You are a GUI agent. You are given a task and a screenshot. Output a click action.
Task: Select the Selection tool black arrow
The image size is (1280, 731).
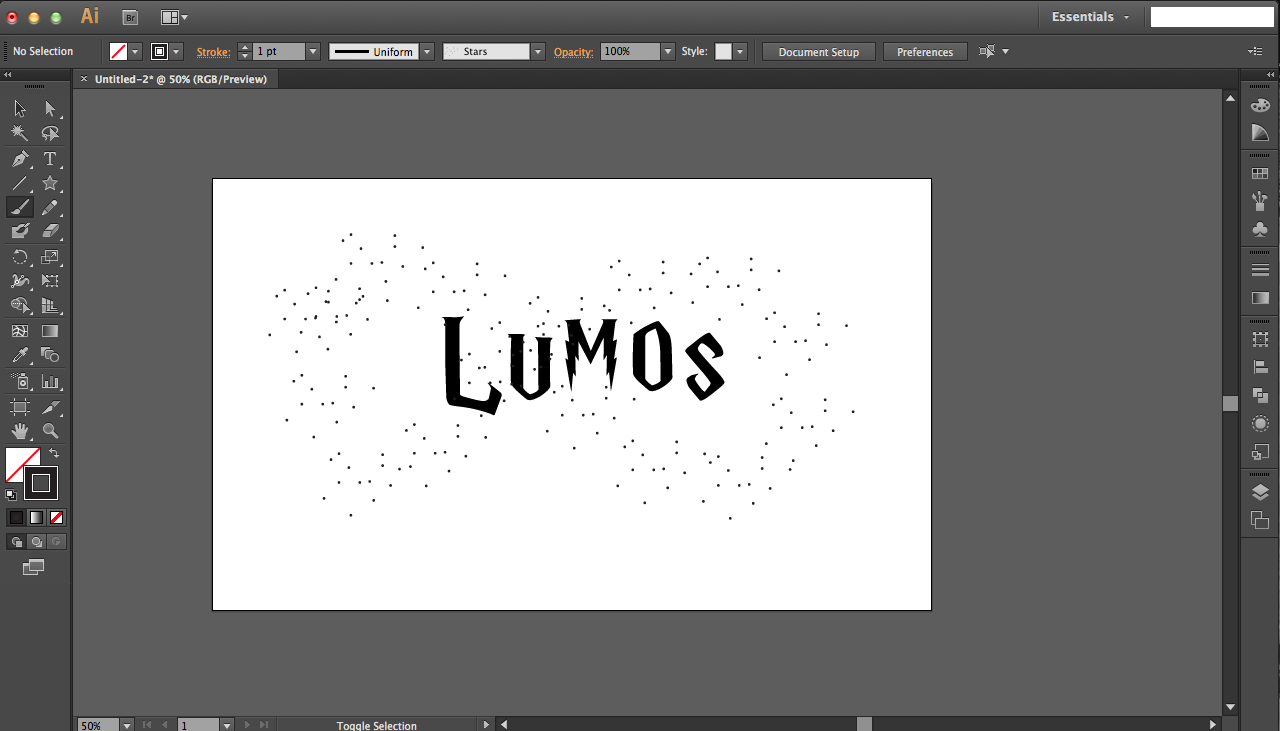pyautogui.click(x=20, y=109)
